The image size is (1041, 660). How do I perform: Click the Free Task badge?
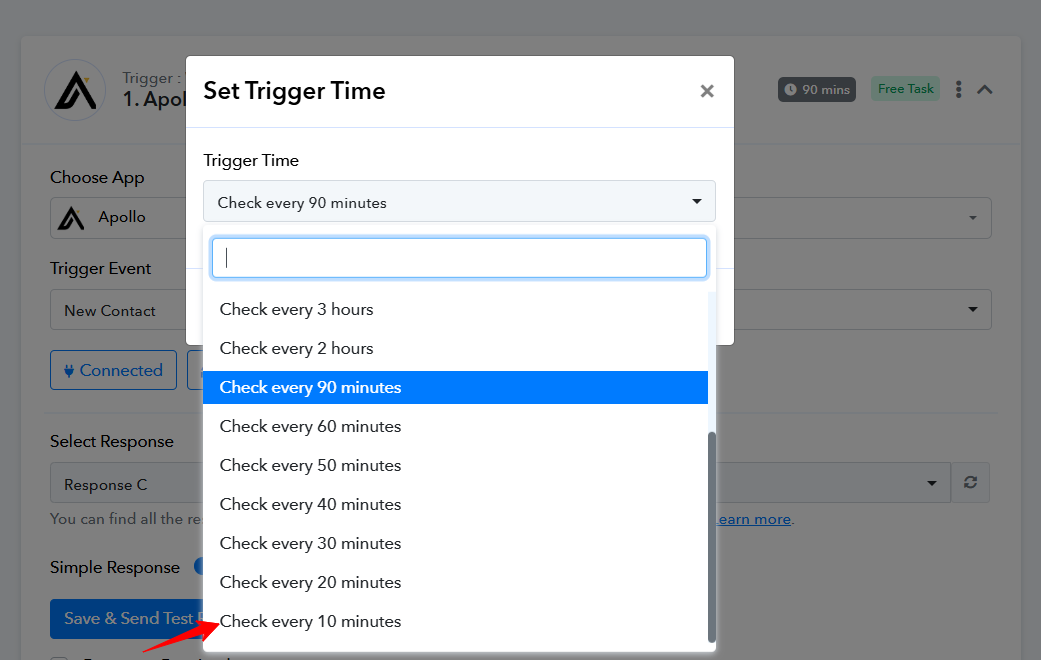coord(906,89)
